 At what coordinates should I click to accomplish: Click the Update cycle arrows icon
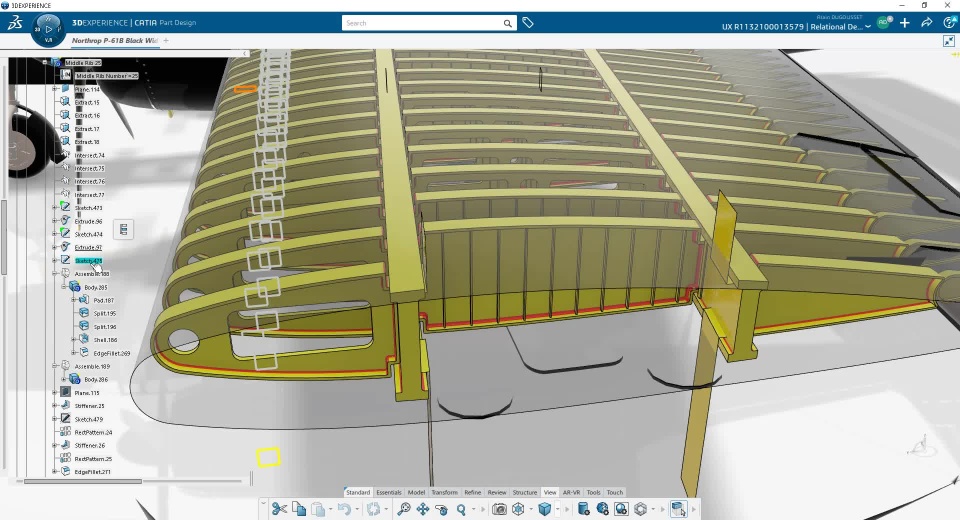pyautogui.click(x=373, y=509)
